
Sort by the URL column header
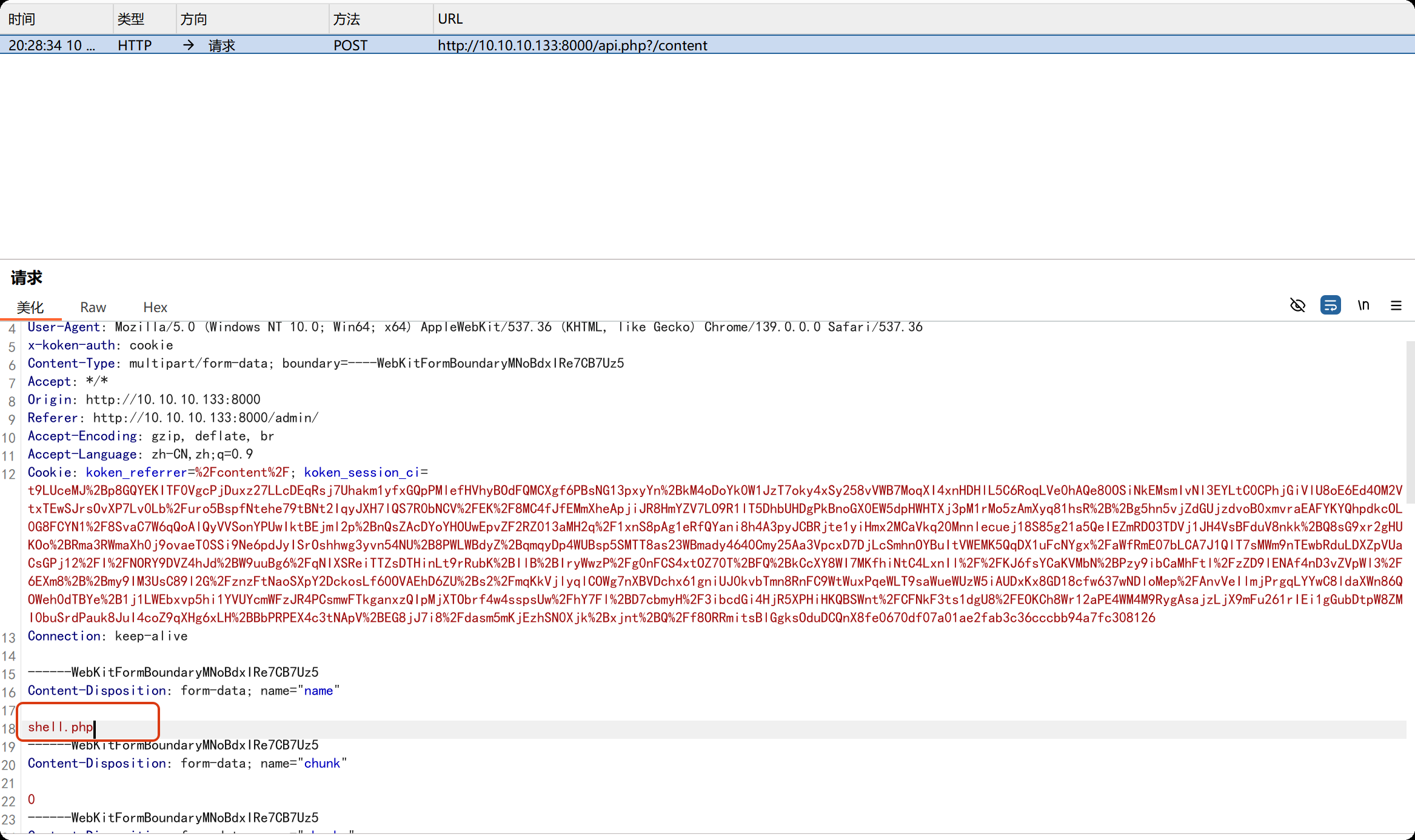tap(450, 19)
